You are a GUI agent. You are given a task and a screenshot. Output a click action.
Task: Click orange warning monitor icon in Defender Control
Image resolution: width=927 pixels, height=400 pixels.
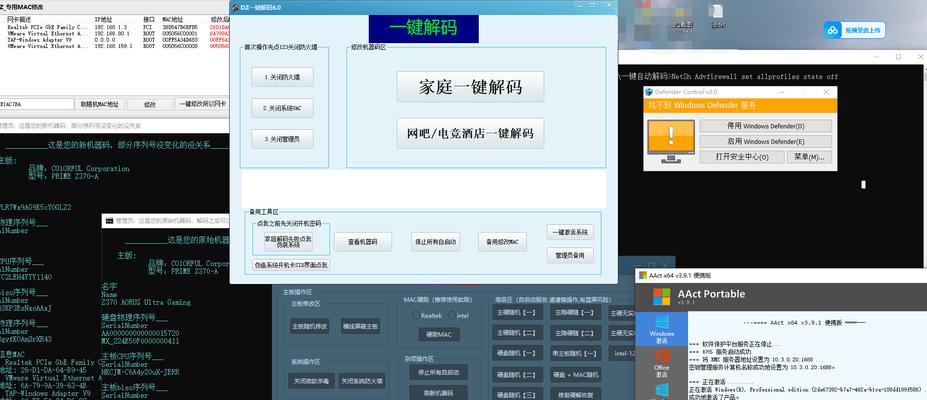[671, 142]
